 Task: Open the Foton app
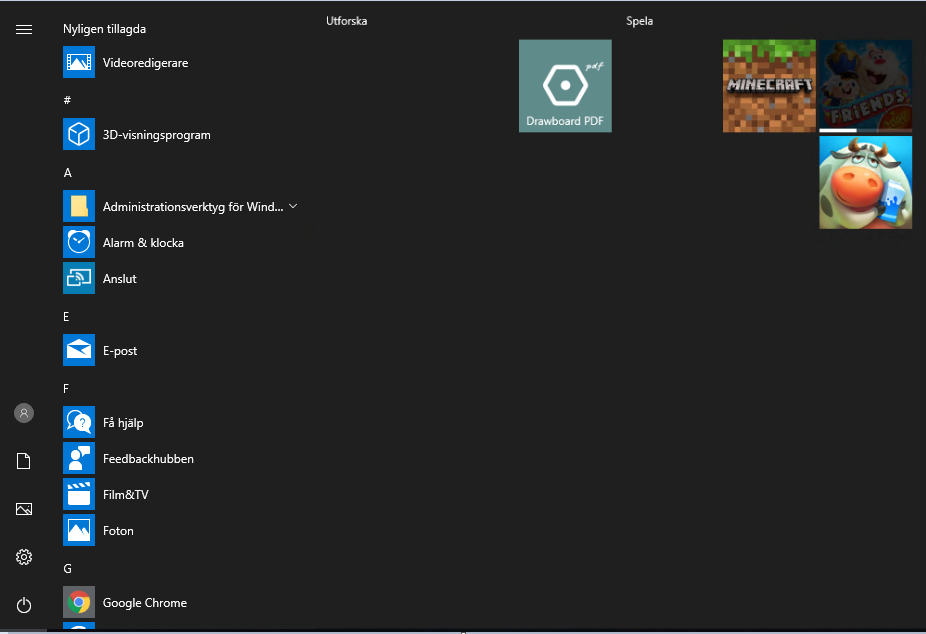(79, 531)
